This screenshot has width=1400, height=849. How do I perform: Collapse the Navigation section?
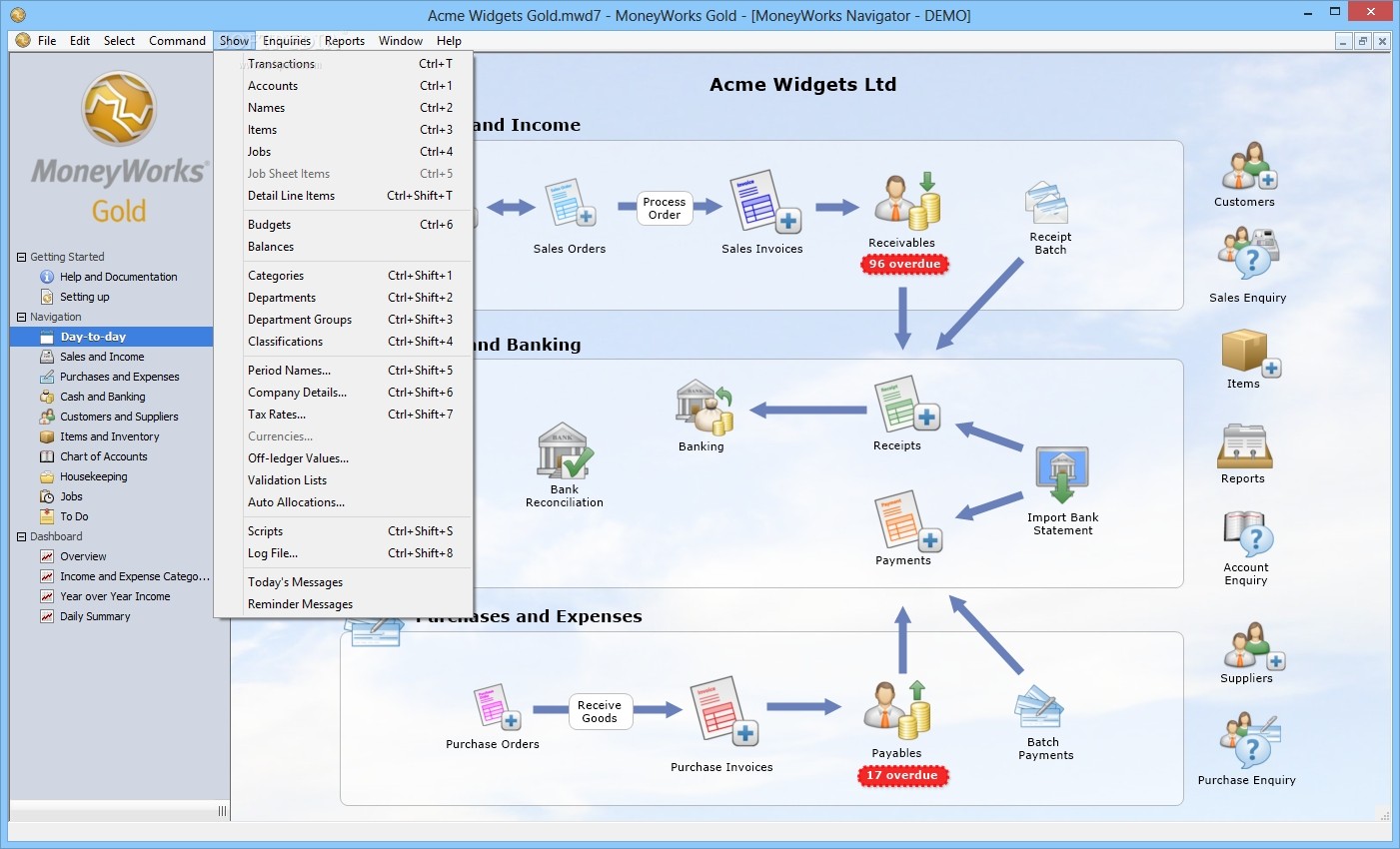[x=21, y=317]
